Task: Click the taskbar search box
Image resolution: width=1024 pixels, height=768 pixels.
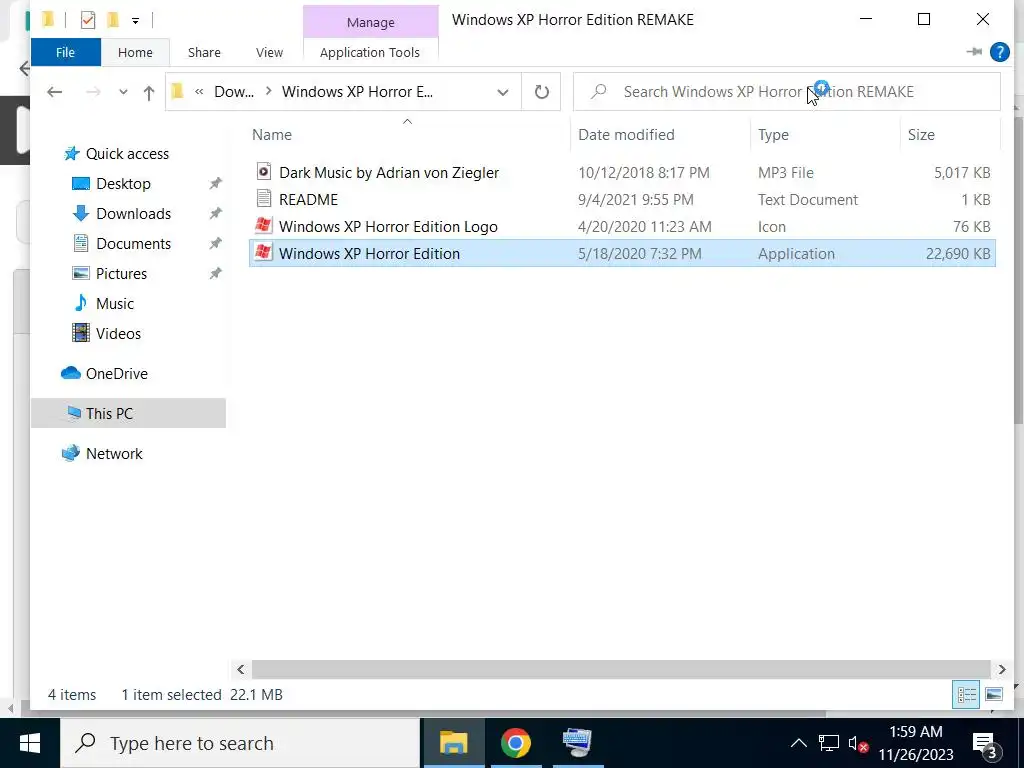Action: (x=240, y=743)
